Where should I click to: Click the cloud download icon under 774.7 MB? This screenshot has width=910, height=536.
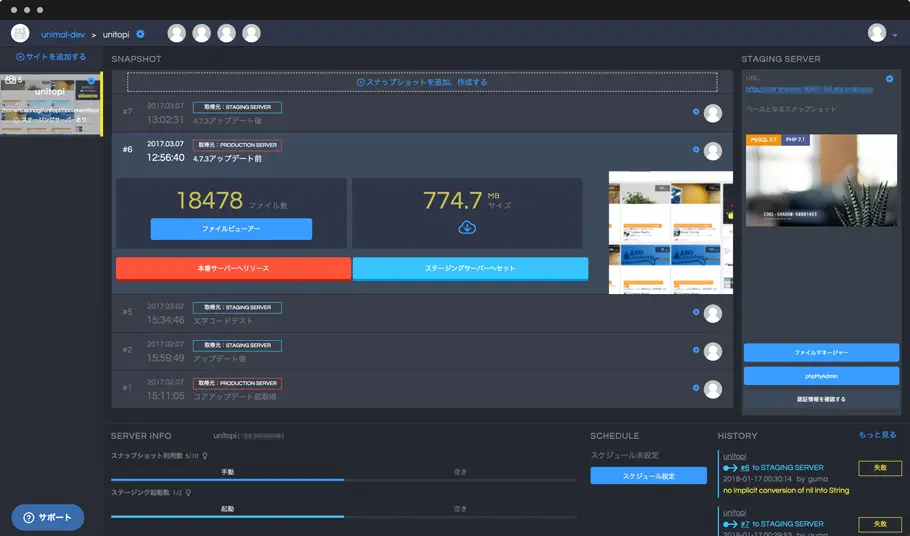(x=467, y=228)
